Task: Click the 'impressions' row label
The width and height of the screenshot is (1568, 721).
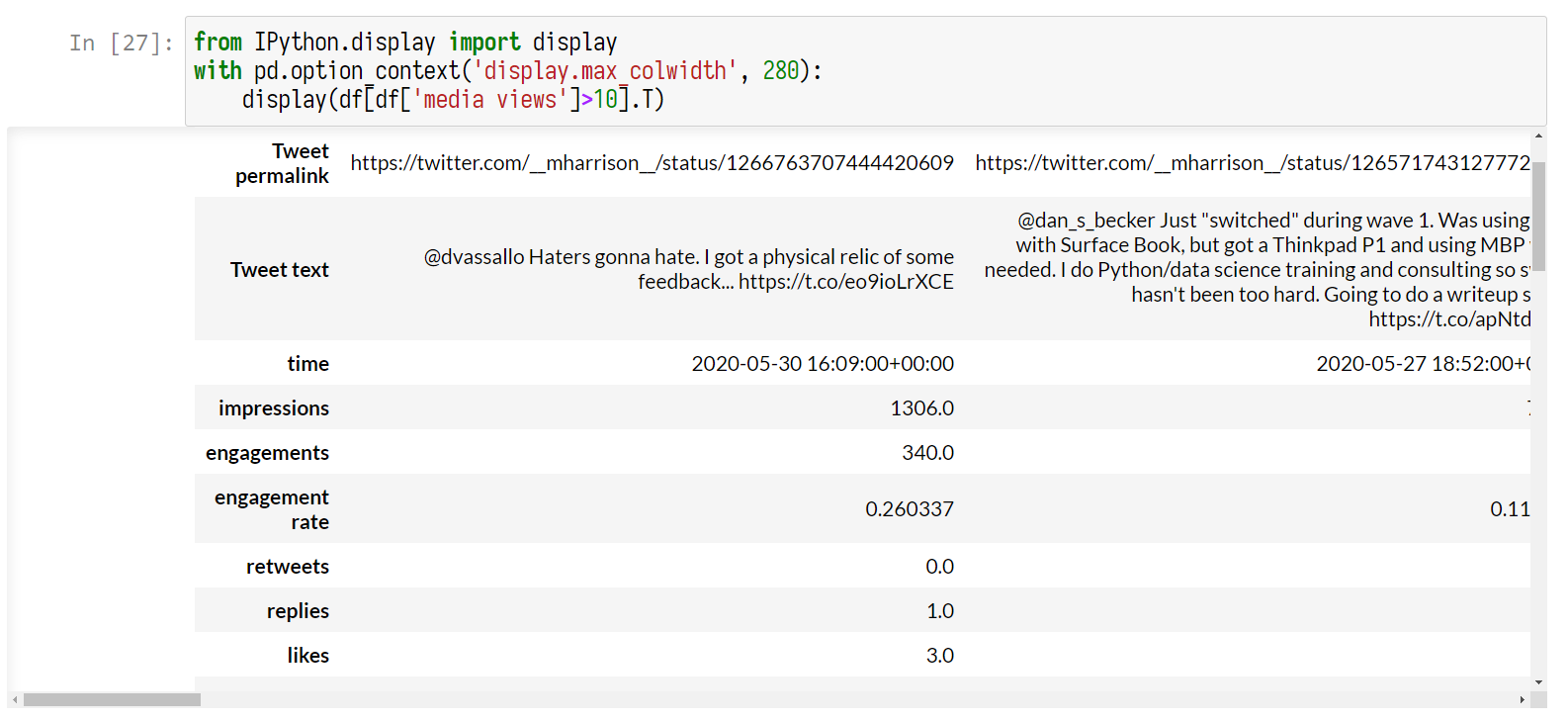Action: [x=273, y=408]
